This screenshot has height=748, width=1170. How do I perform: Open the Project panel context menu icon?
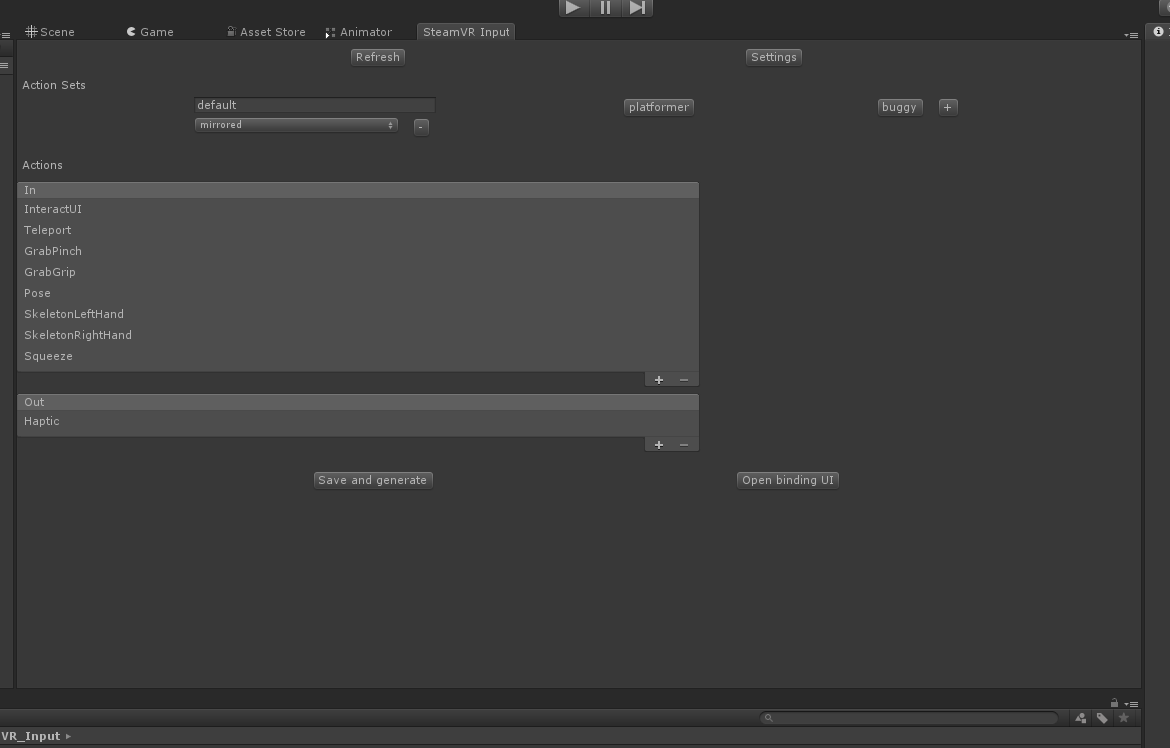(1131, 704)
